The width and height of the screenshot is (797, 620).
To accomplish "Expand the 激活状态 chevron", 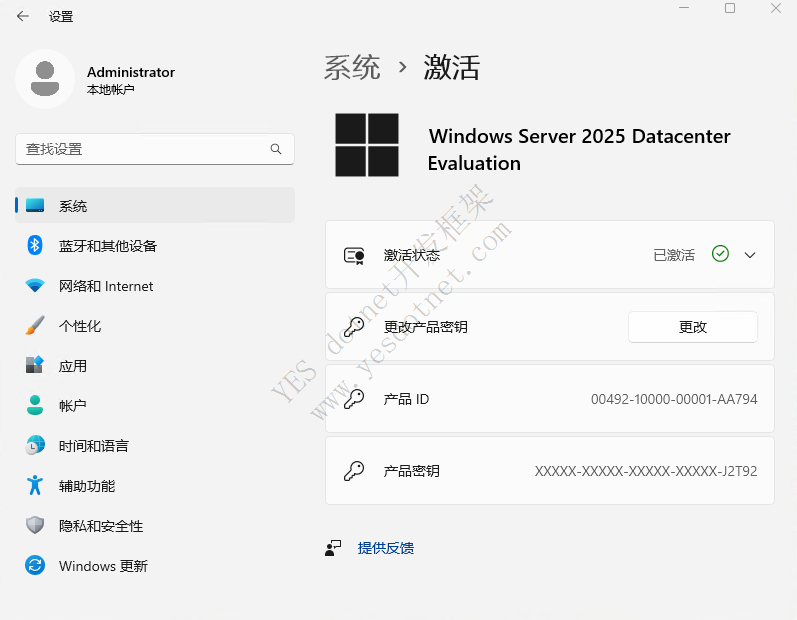I will pos(750,255).
